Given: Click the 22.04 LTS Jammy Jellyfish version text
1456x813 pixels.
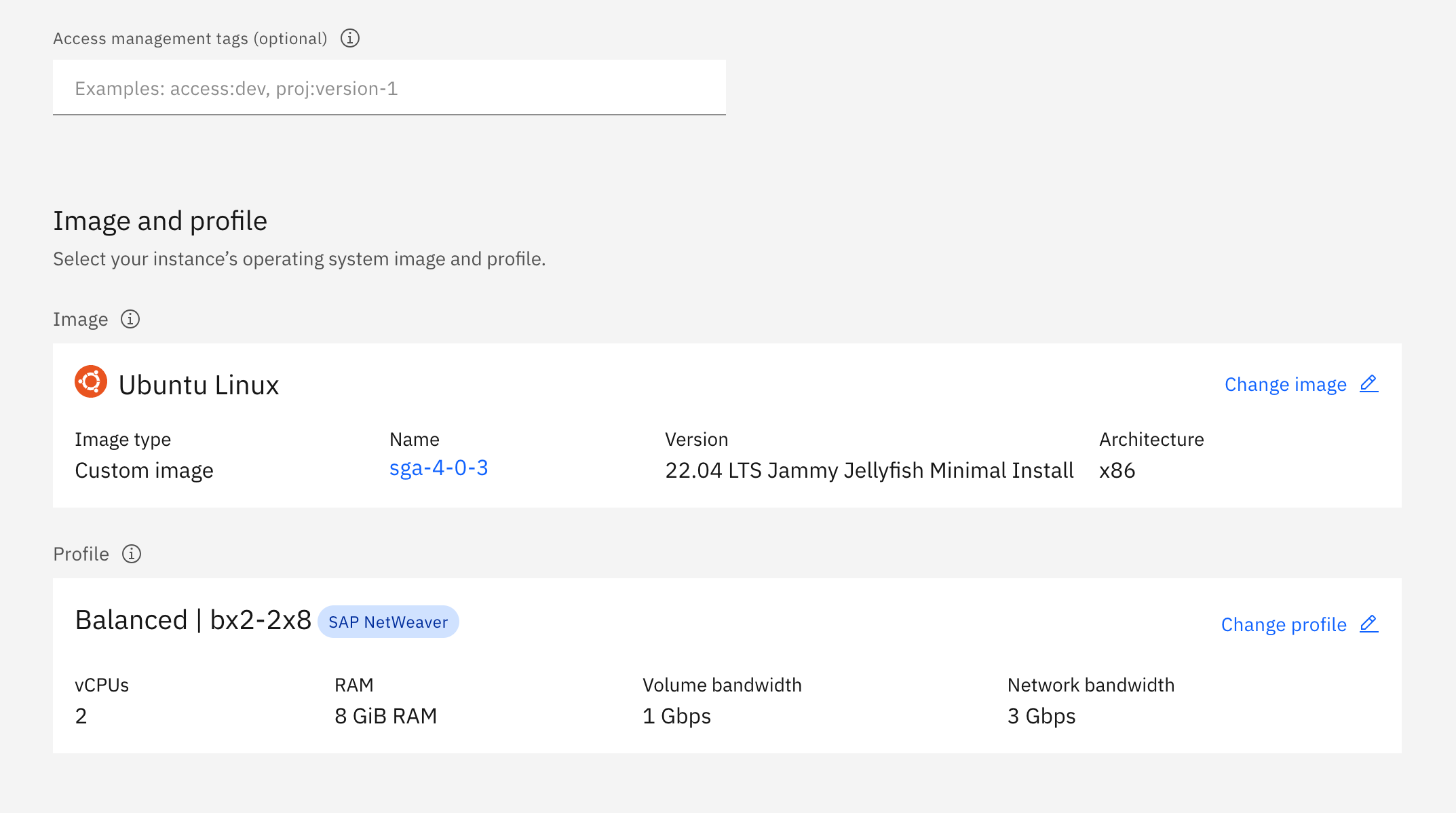Looking at the screenshot, I should pos(869,470).
